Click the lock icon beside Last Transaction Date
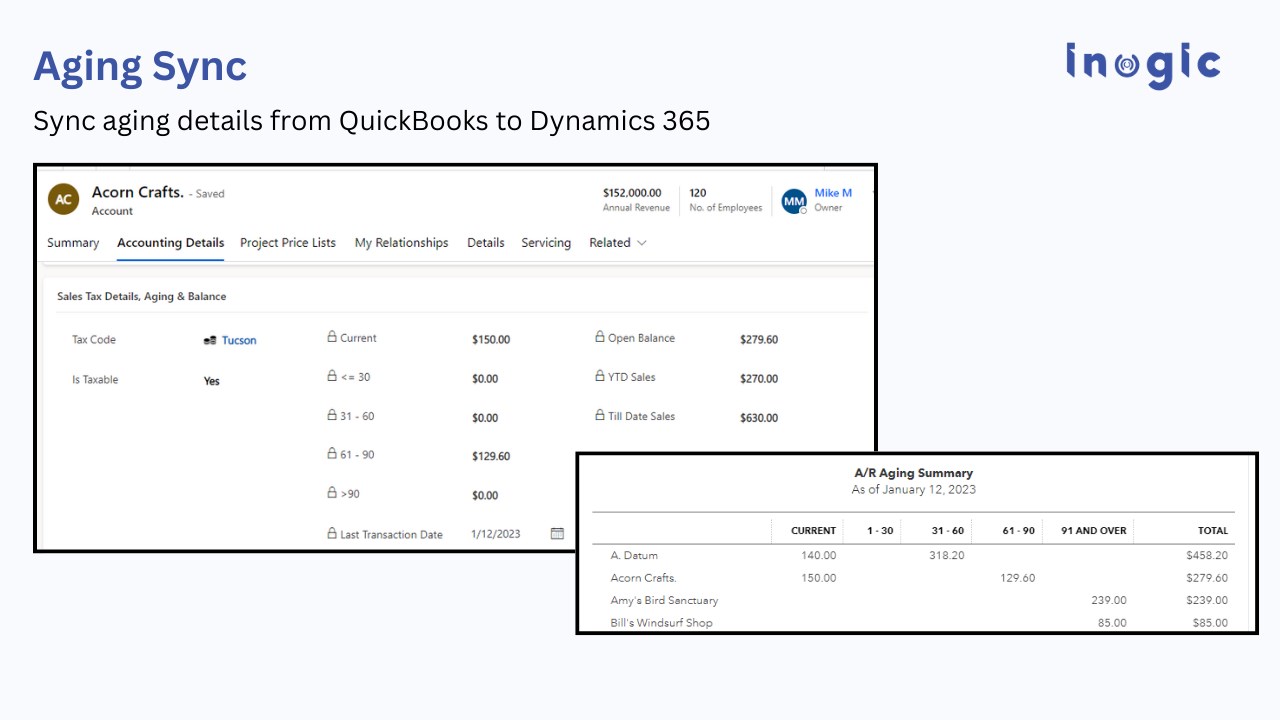Screen dimensions: 1280x720 333,533
